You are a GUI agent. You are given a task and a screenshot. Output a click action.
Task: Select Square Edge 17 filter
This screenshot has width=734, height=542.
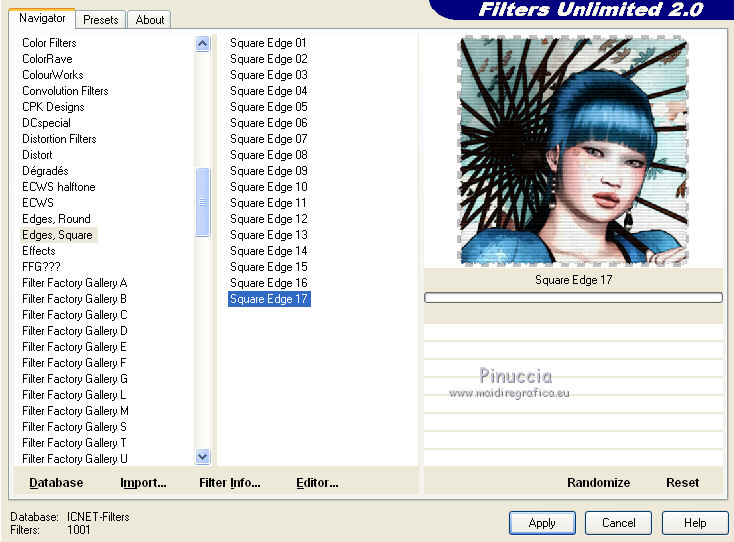point(269,299)
